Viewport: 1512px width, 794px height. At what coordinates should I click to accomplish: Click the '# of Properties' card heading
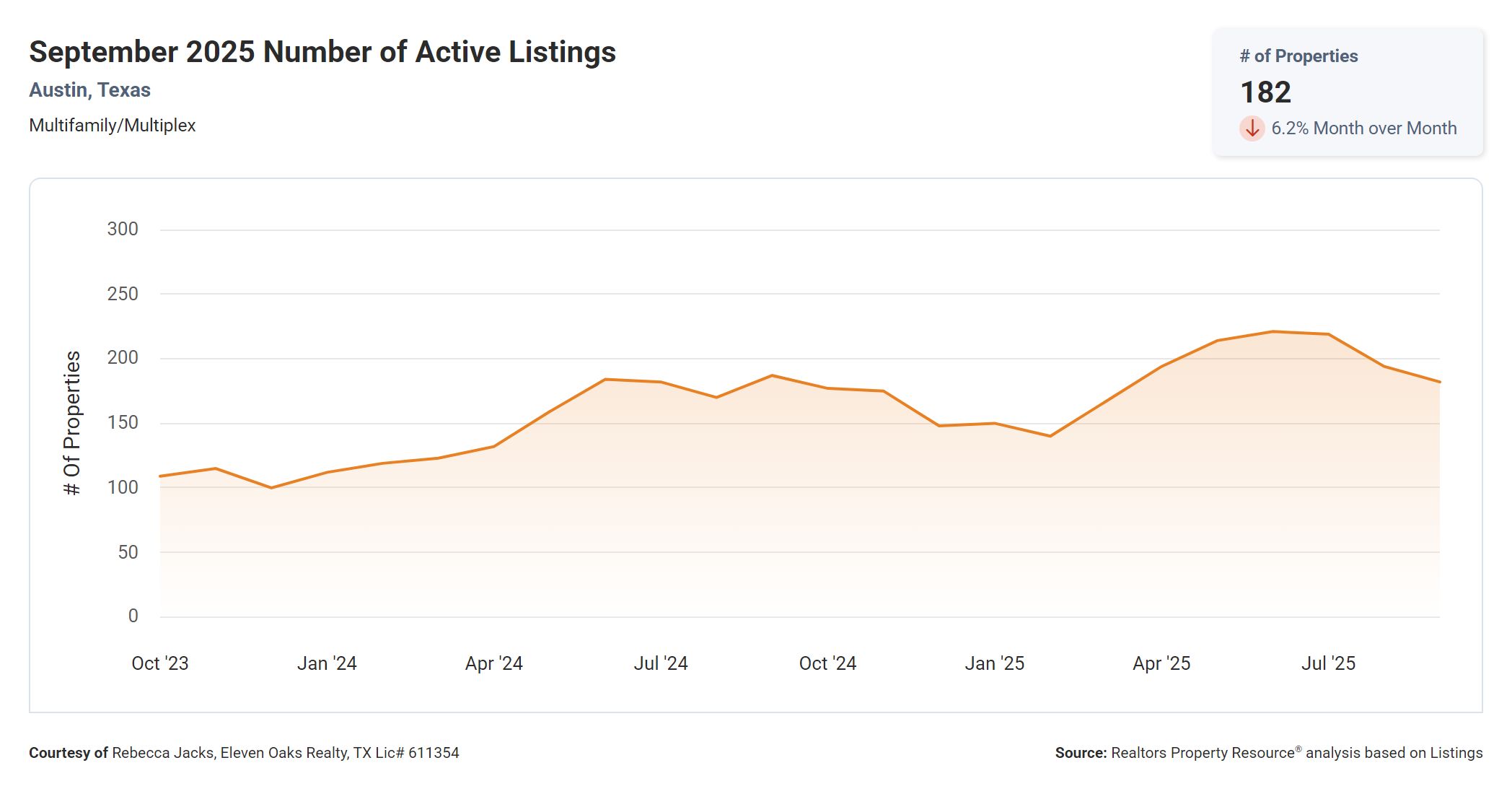tap(1298, 56)
